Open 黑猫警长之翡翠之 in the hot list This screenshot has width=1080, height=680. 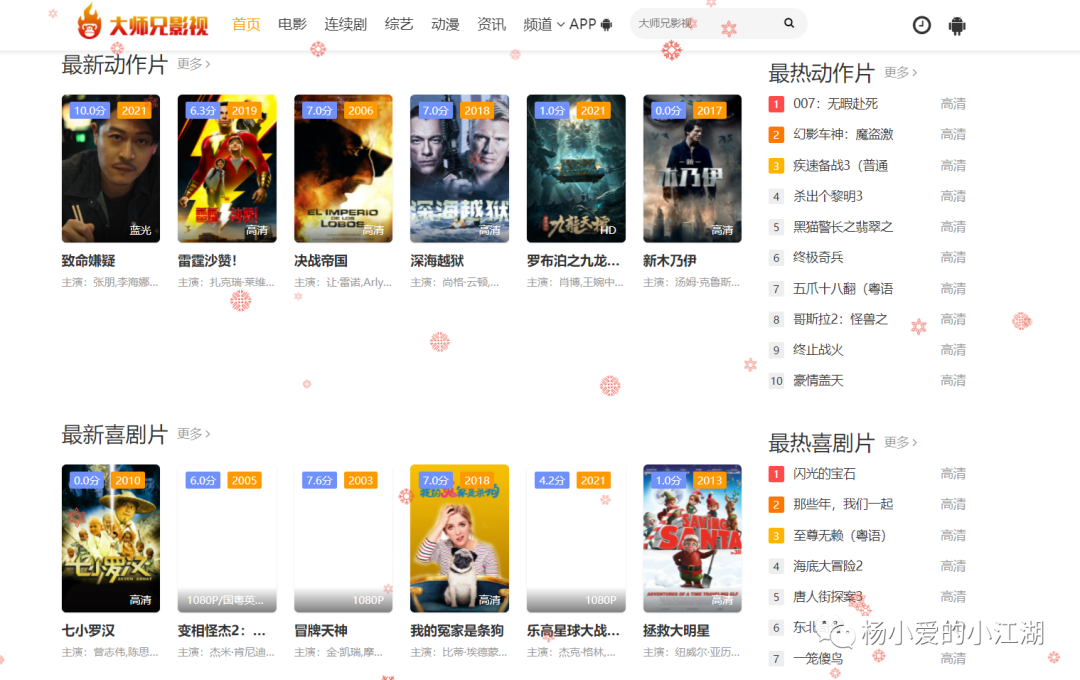843,227
